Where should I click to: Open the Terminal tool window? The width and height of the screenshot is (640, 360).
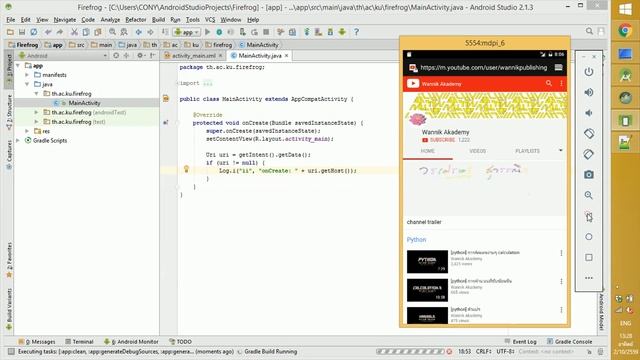tap(79, 342)
